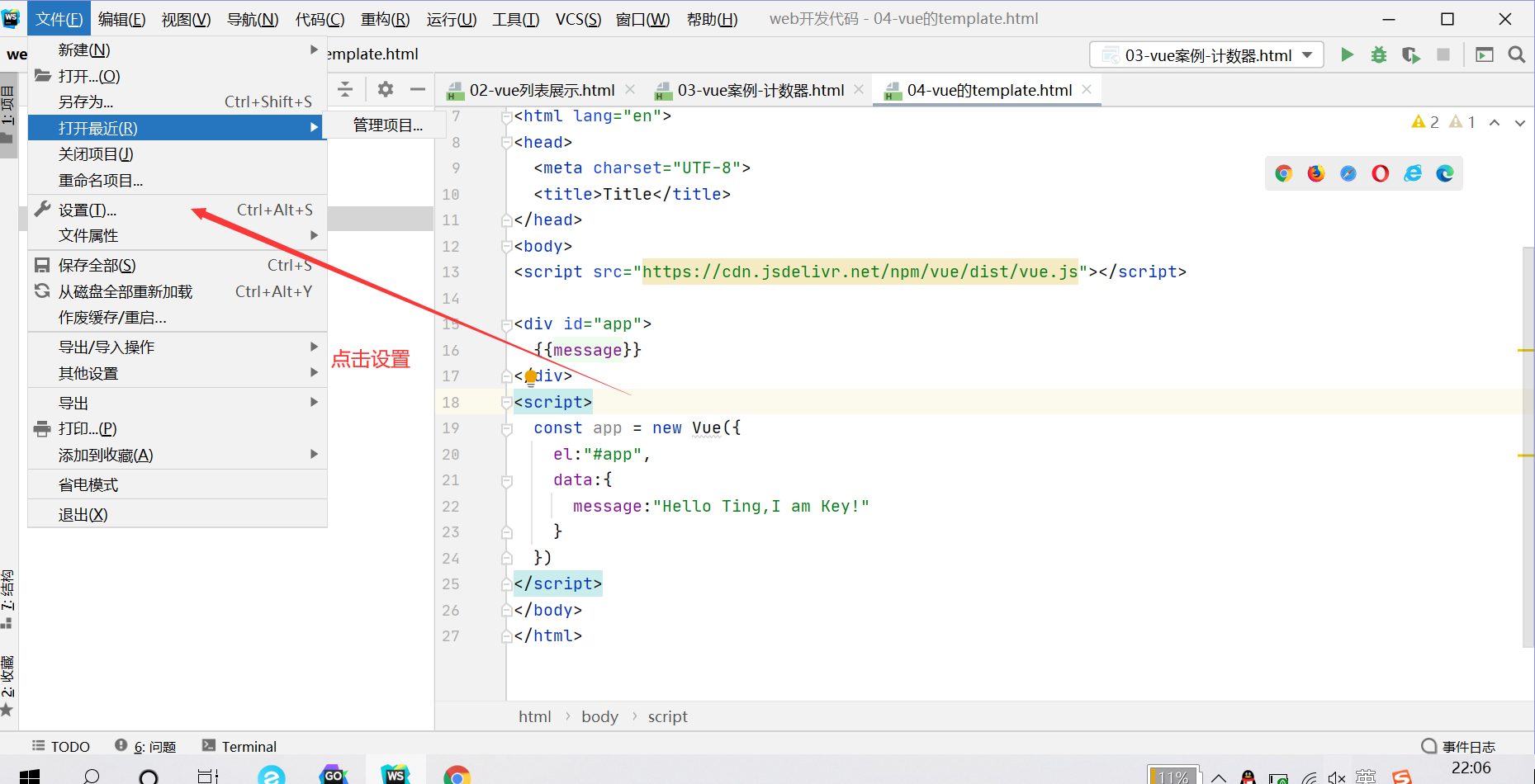Click the collapse all icon in project panel
This screenshot has width=1535, height=784.
(345, 89)
